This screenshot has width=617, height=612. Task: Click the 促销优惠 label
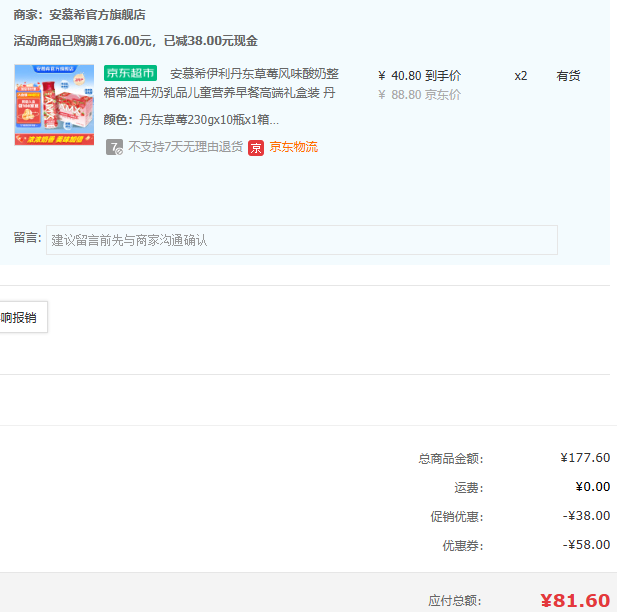click(456, 516)
